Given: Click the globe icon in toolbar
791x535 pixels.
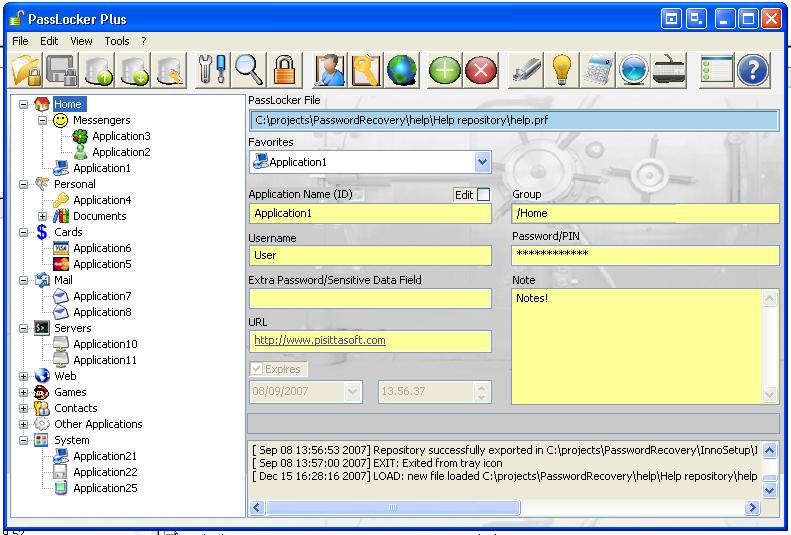Looking at the screenshot, I should point(401,70).
